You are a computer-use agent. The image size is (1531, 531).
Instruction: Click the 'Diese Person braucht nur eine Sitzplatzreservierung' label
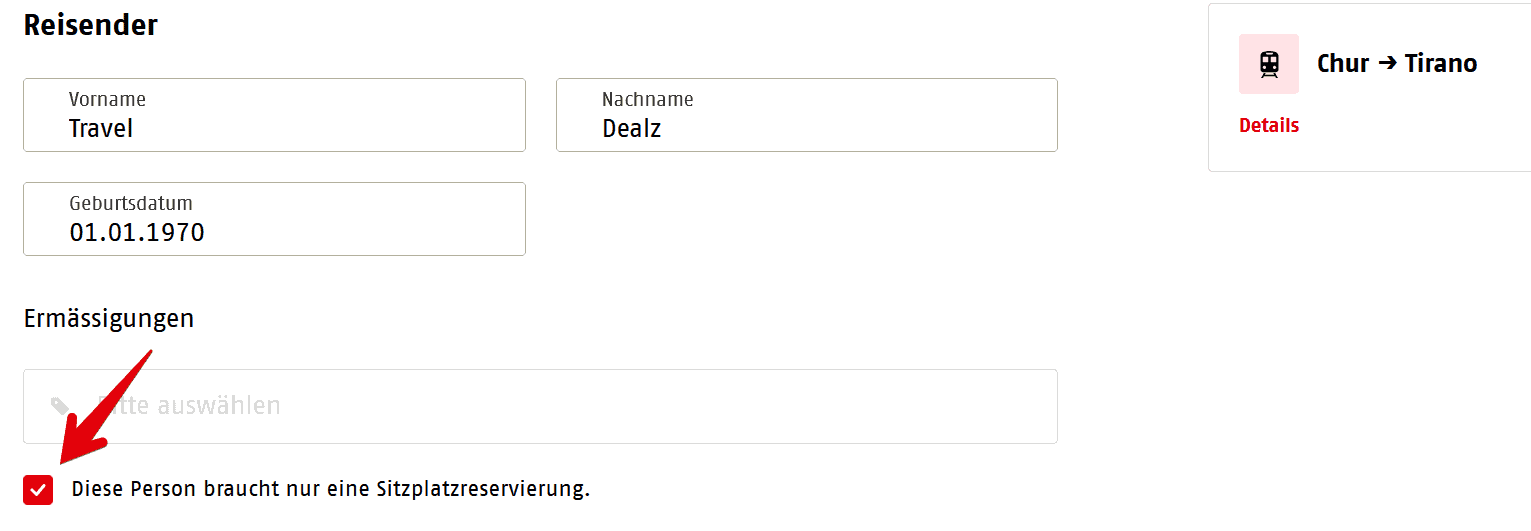pyautogui.click(x=330, y=490)
